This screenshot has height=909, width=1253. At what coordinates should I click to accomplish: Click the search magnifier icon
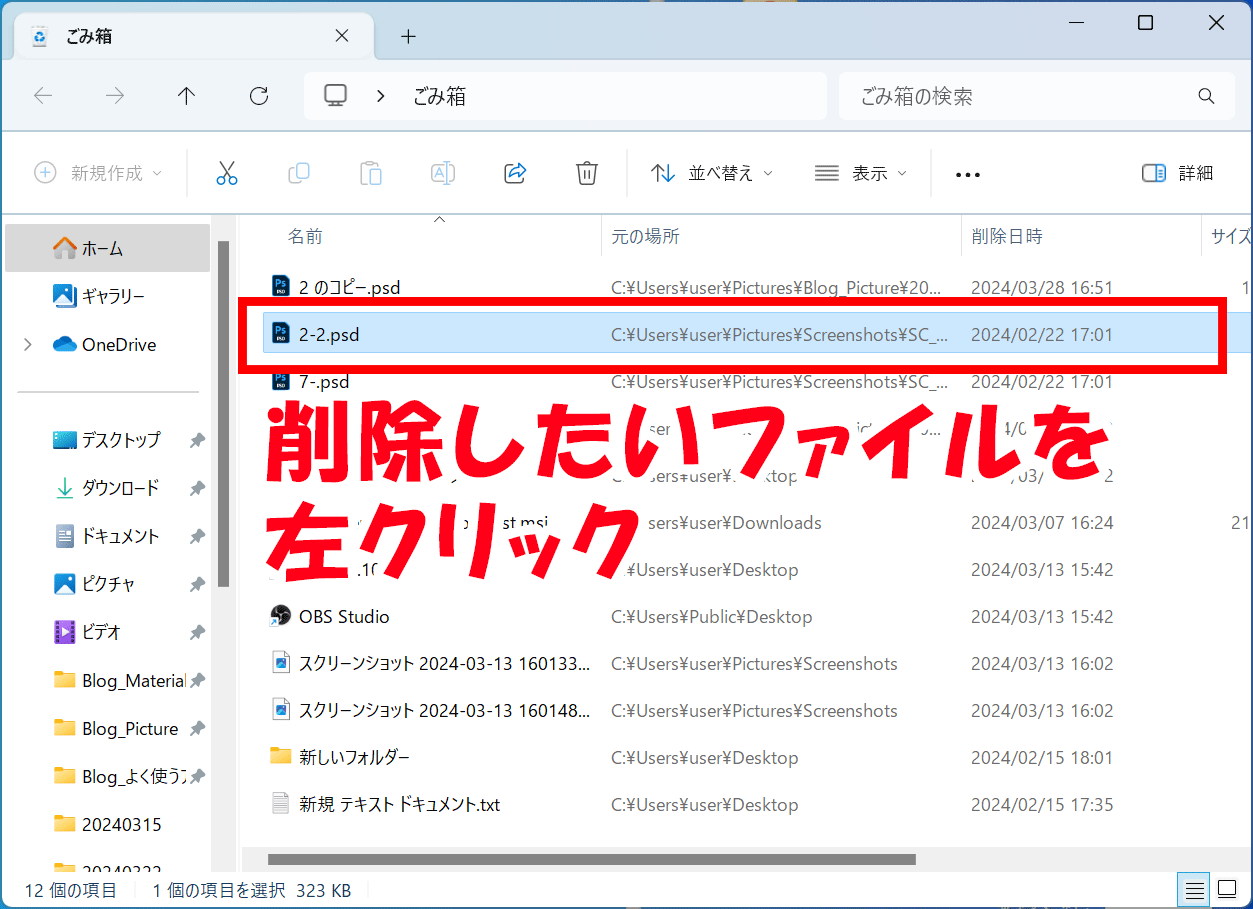tap(1205, 96)
